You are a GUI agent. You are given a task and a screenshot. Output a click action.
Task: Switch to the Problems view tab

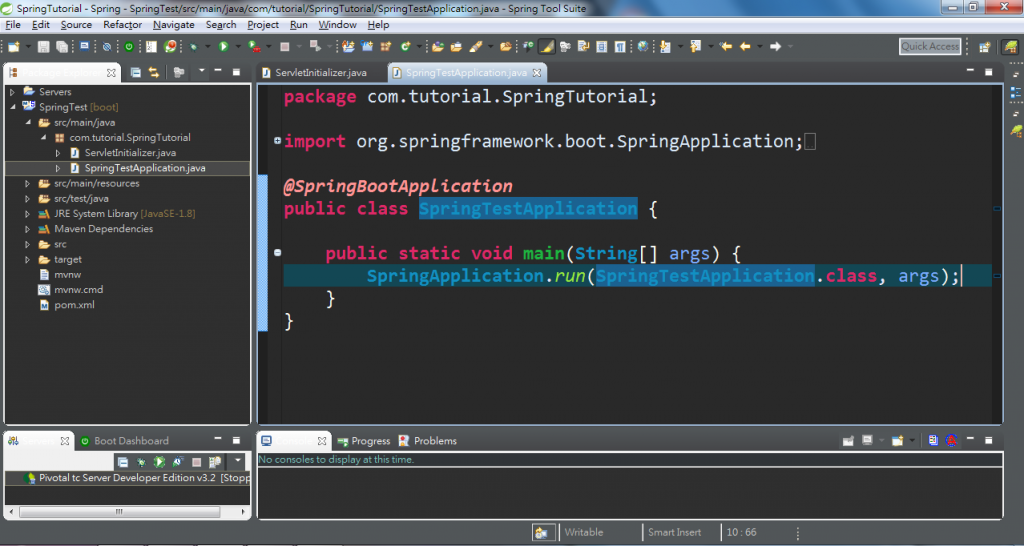click(427, 441)
